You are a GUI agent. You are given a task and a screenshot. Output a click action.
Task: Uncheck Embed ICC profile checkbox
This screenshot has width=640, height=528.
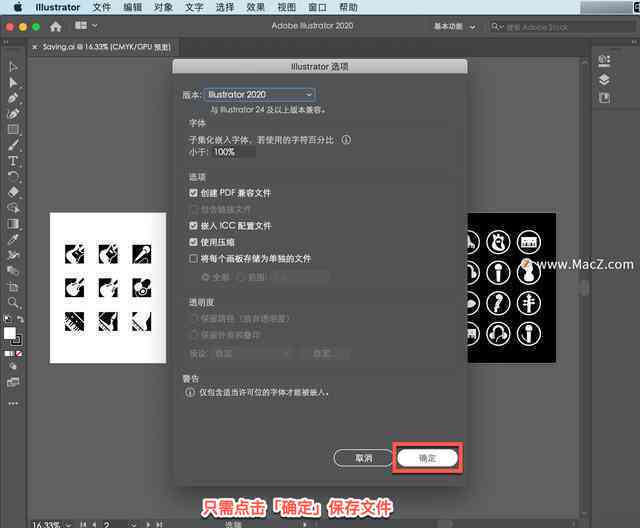[x=193, y=226]
